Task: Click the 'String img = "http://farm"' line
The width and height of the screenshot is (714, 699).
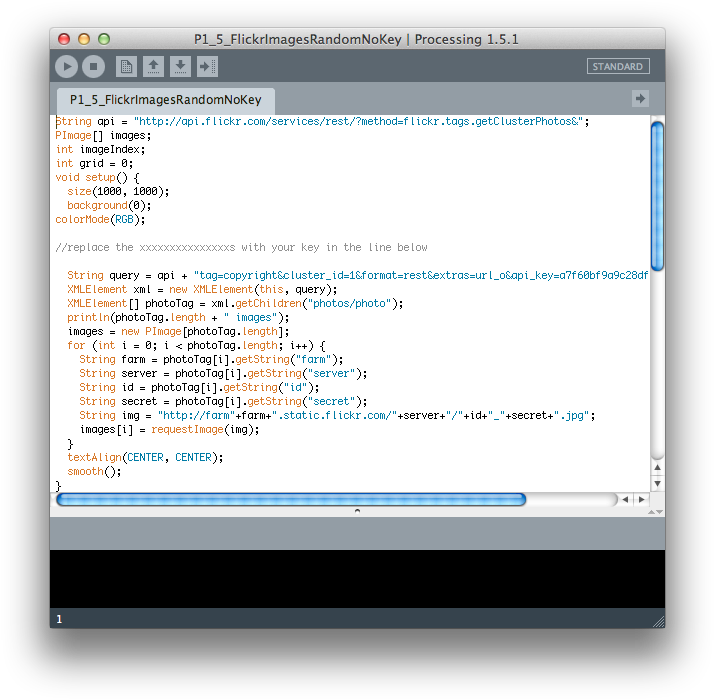Action: pos(337,416)
